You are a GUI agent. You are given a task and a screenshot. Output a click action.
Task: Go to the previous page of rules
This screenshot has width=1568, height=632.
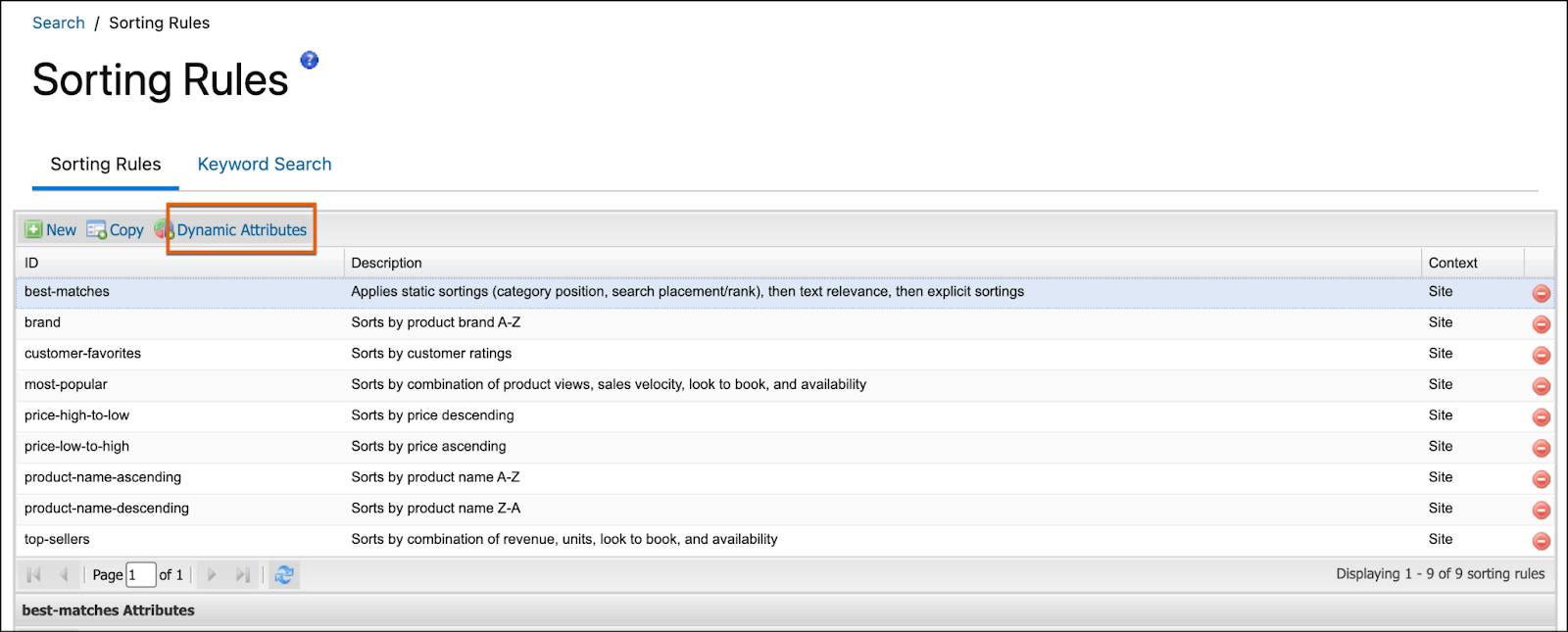click(64, 575)
